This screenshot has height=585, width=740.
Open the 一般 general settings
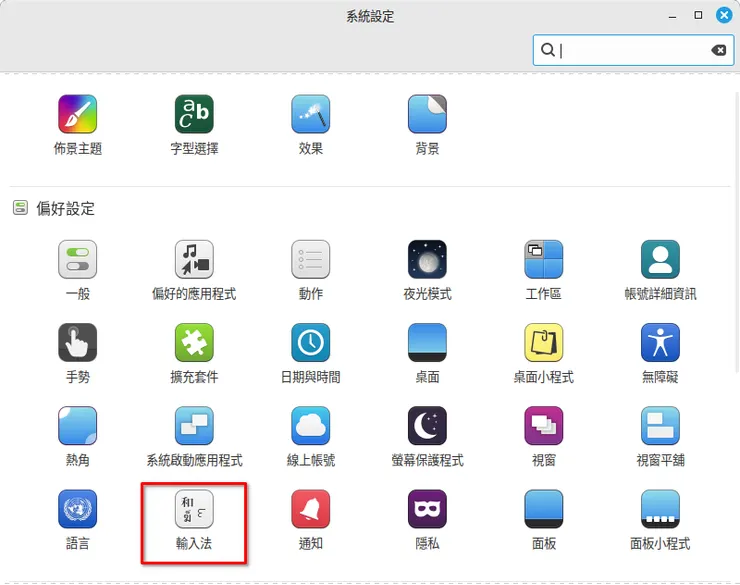tap(77, 270)
